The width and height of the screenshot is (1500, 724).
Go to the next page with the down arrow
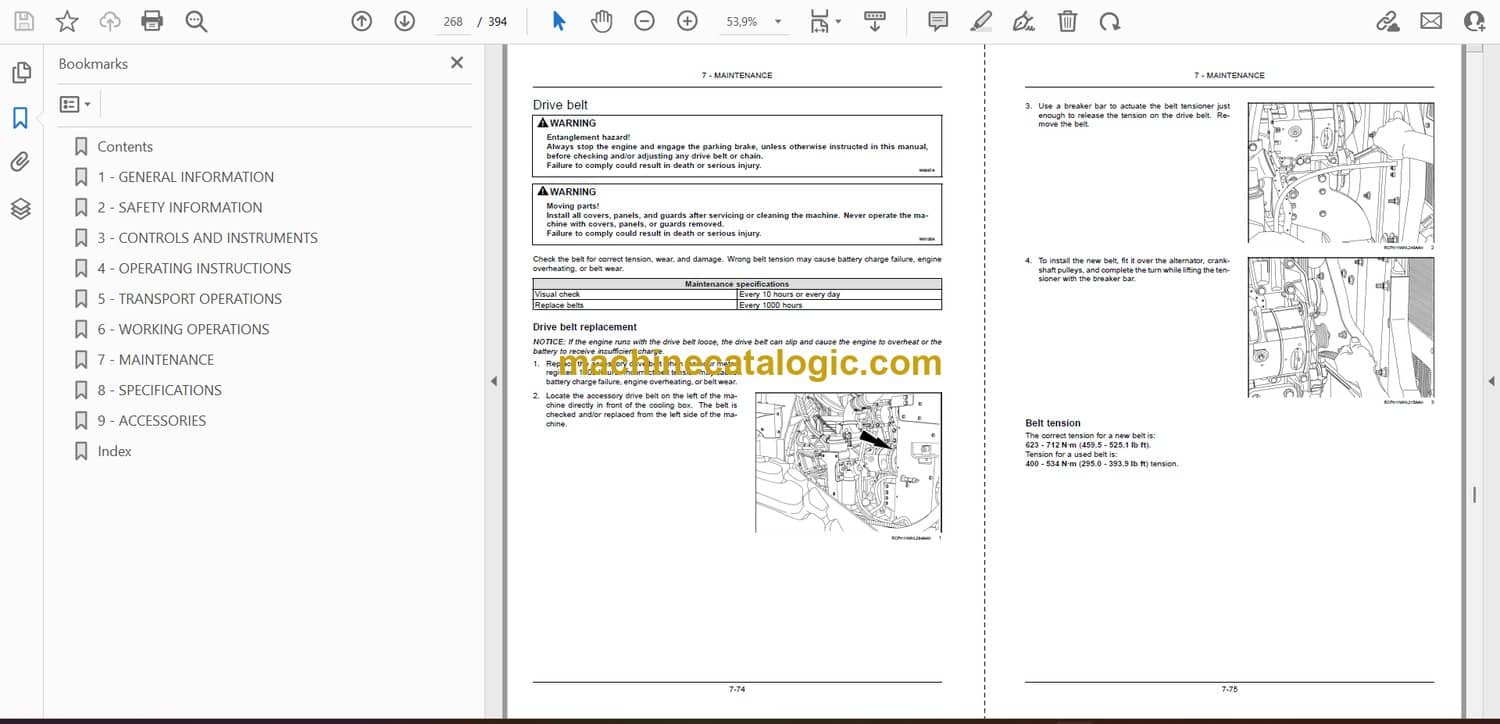coord(404,21)
